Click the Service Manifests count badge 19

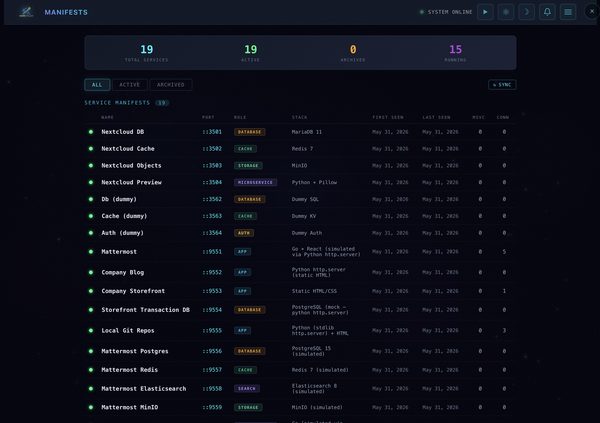162,103
